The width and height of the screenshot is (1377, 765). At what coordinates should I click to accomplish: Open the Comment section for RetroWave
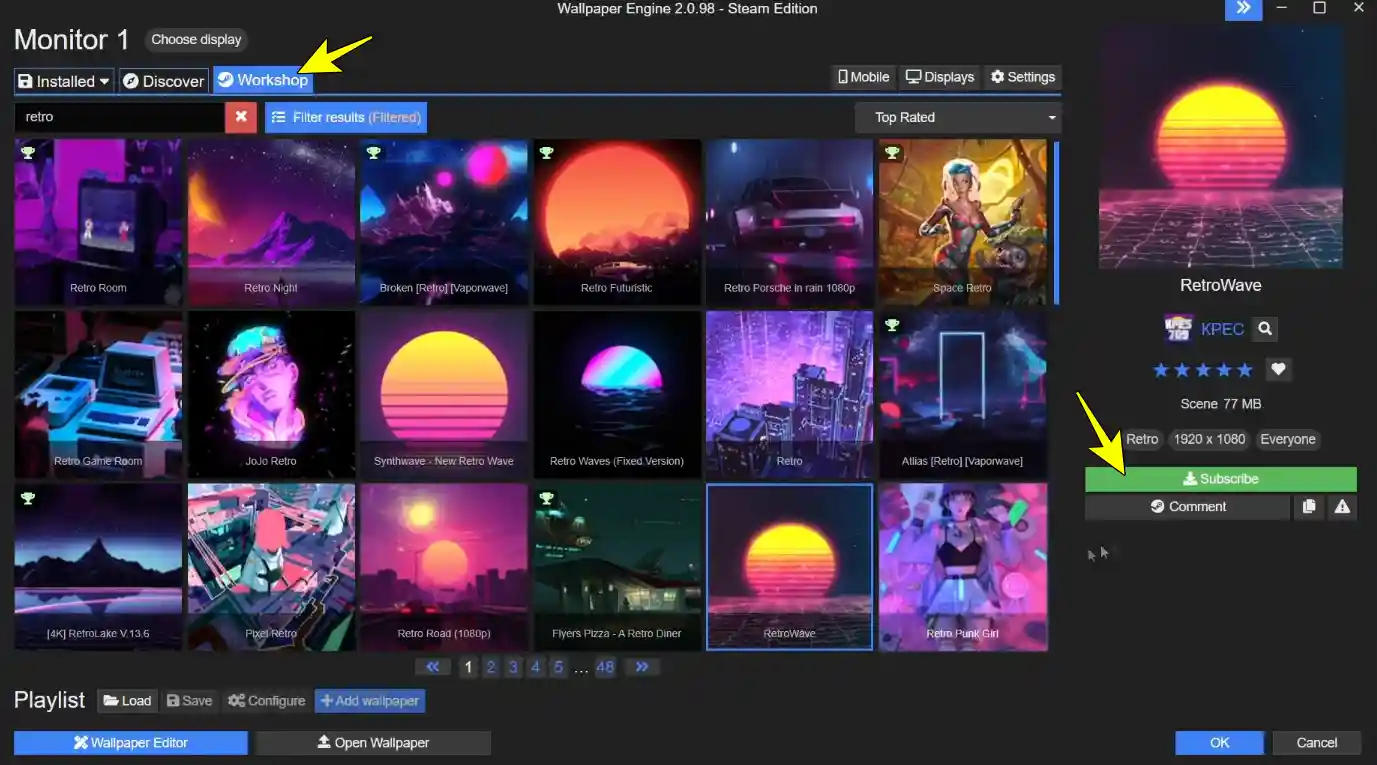[x=1187, y=507]
